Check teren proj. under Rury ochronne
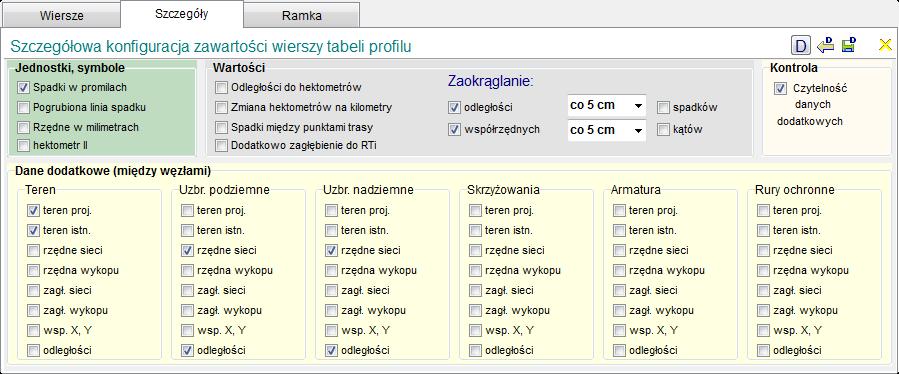 [x=763, y=211]
